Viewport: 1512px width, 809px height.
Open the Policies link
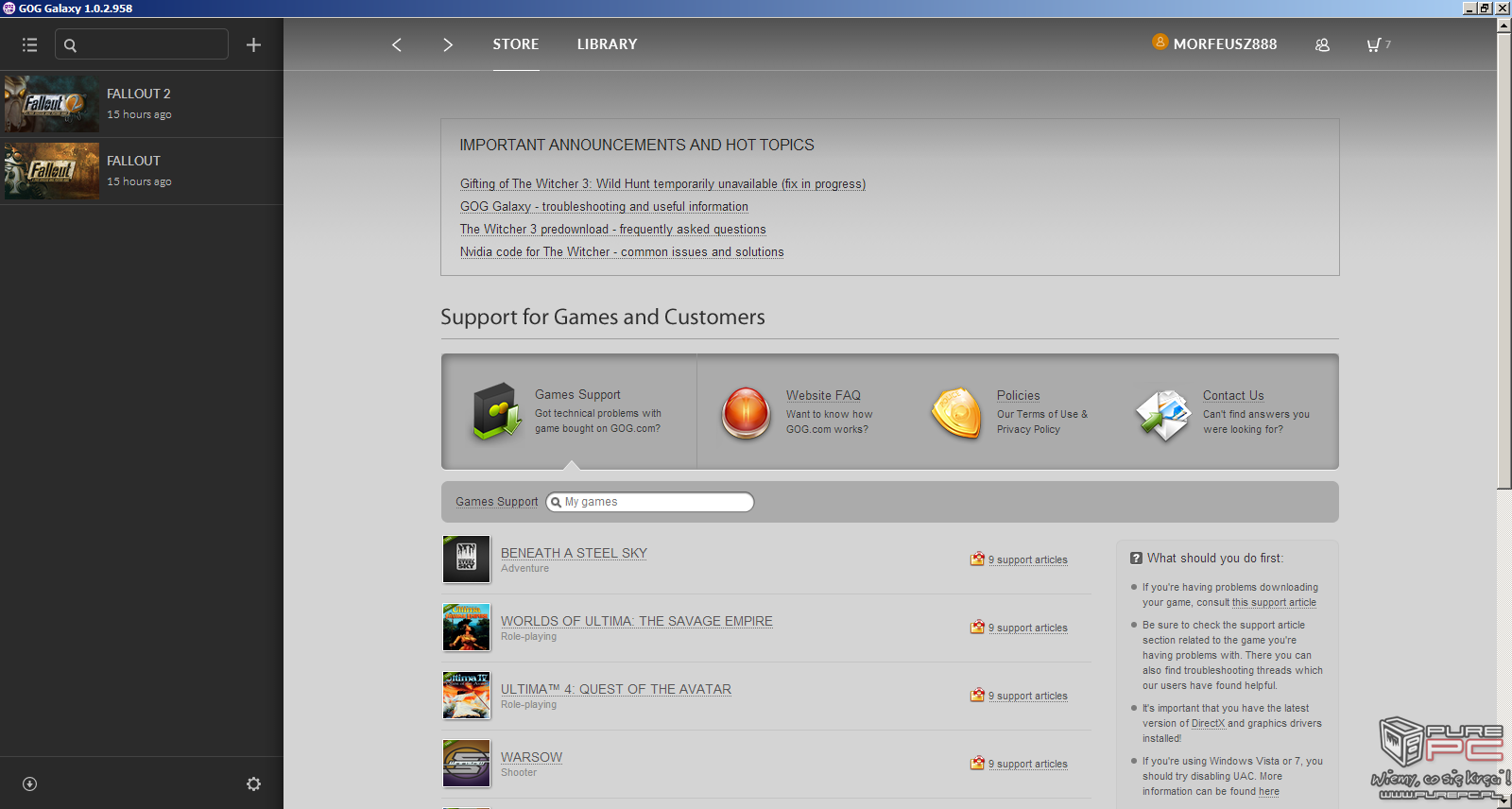[x=1018, y=396]
